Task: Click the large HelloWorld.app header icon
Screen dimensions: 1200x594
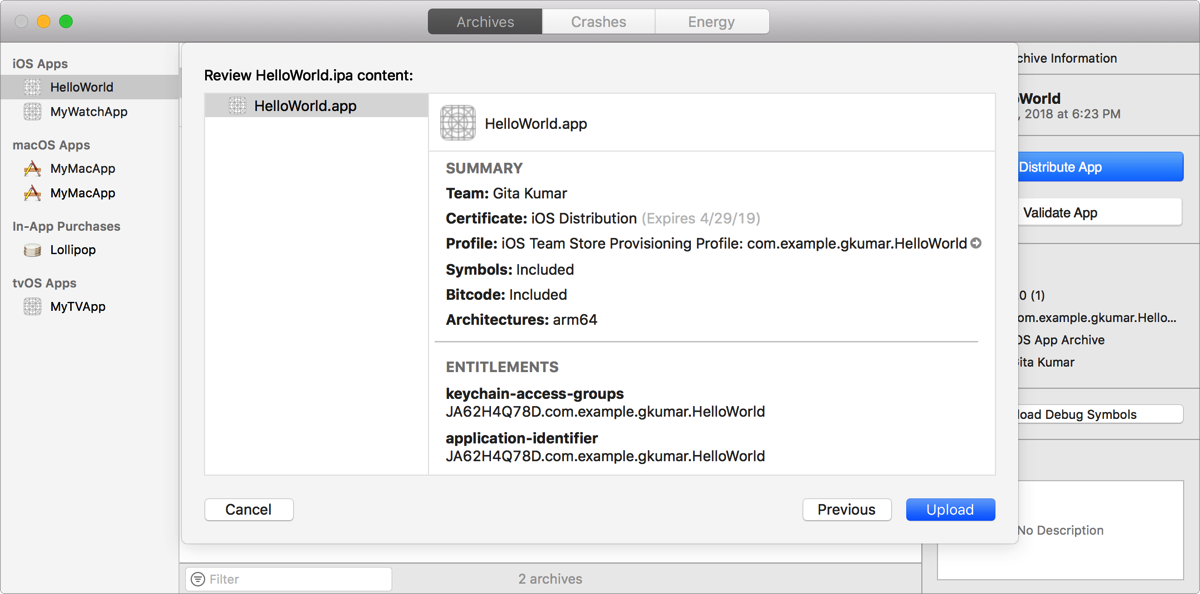Action: click(x=458, y=124)
